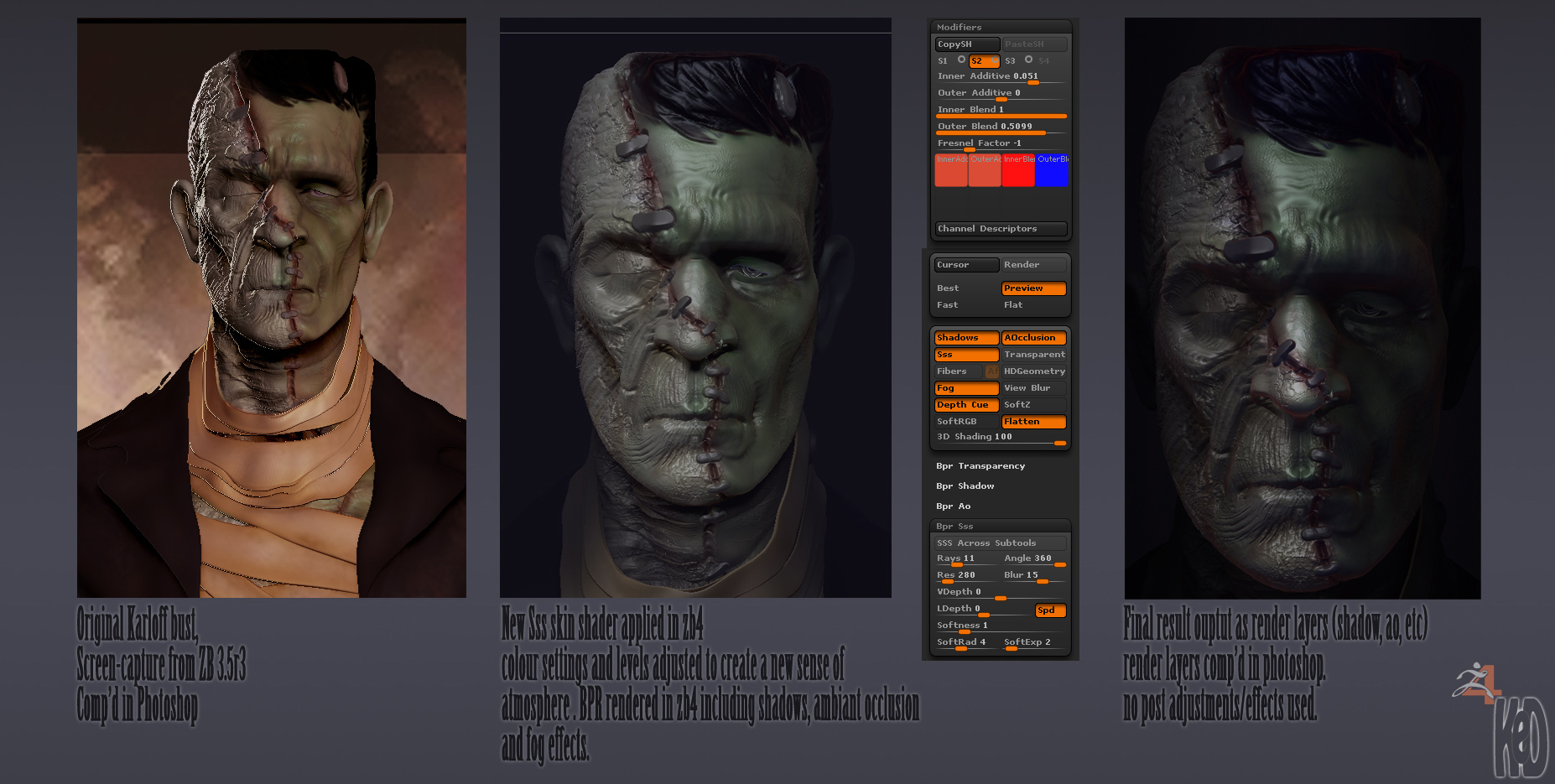
Task: Open the InnerBlend red color swatch
Action: point(1018,170)
